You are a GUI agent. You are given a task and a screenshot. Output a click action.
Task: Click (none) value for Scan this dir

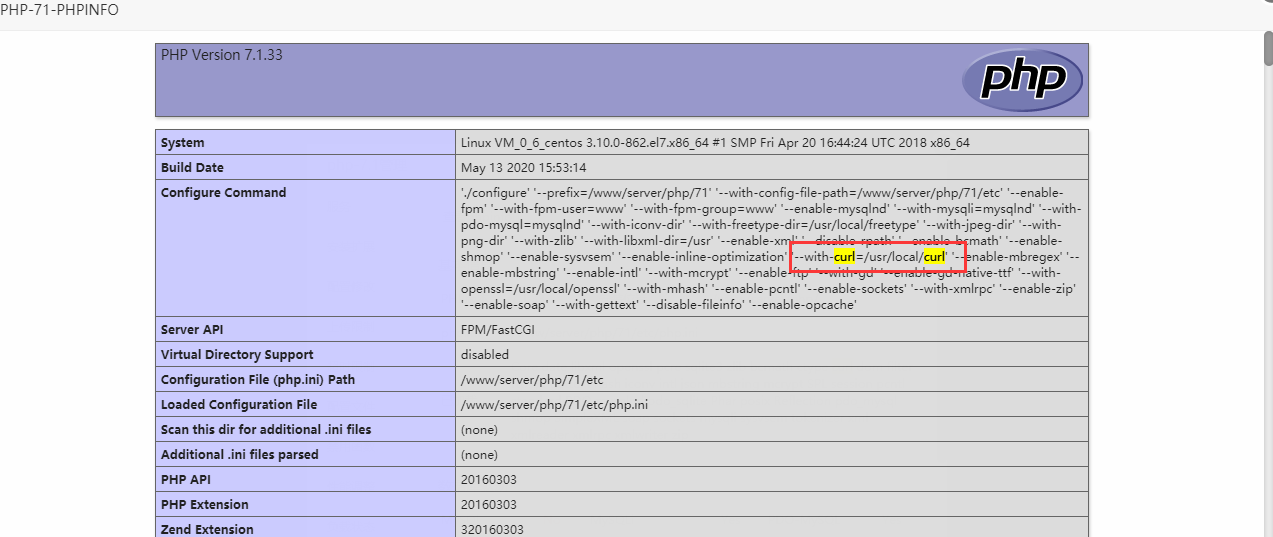479,430
